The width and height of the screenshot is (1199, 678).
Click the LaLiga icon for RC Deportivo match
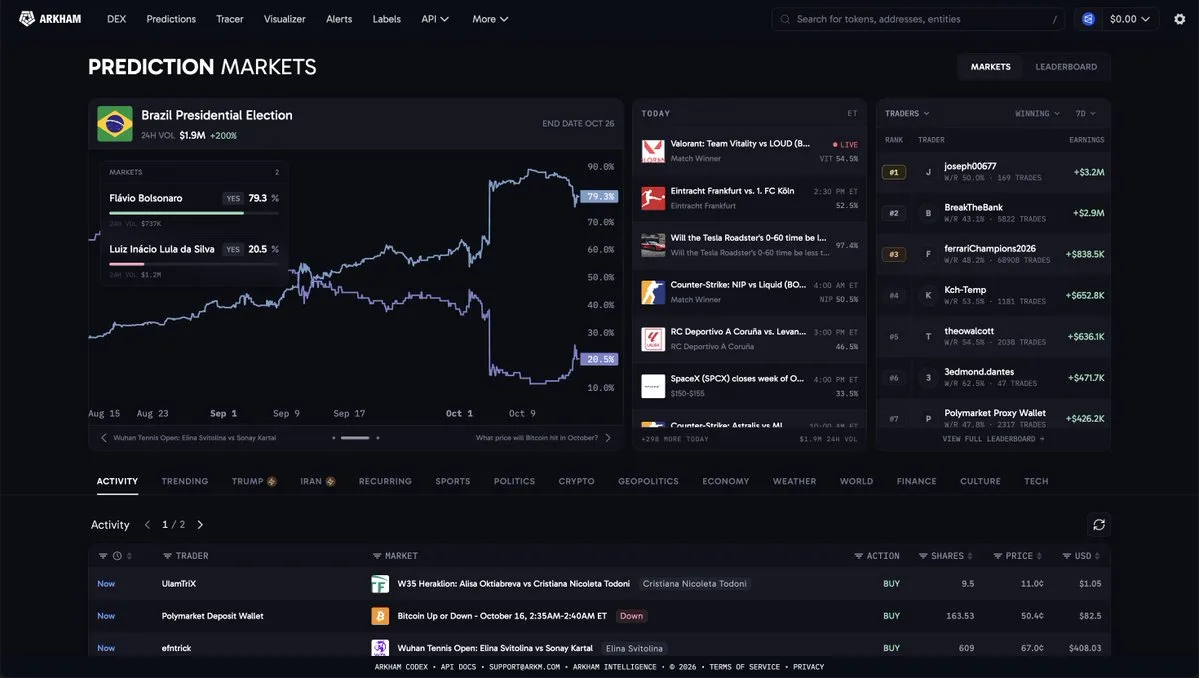tap(653, 339)
